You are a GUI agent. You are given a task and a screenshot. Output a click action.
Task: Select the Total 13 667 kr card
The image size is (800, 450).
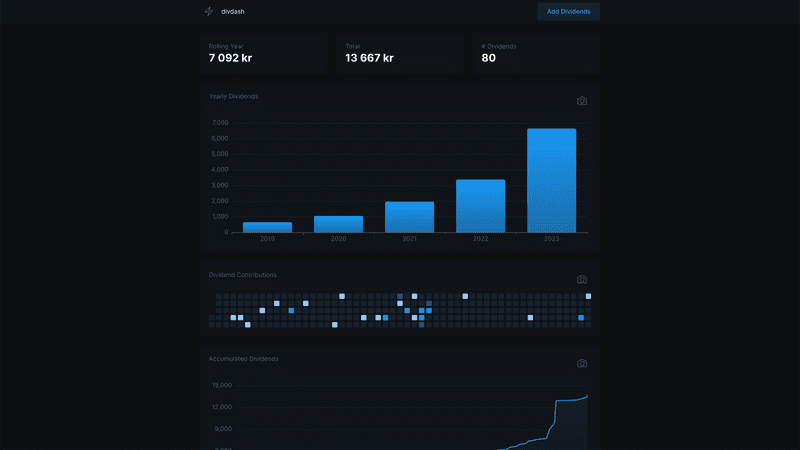pos(400,54)
